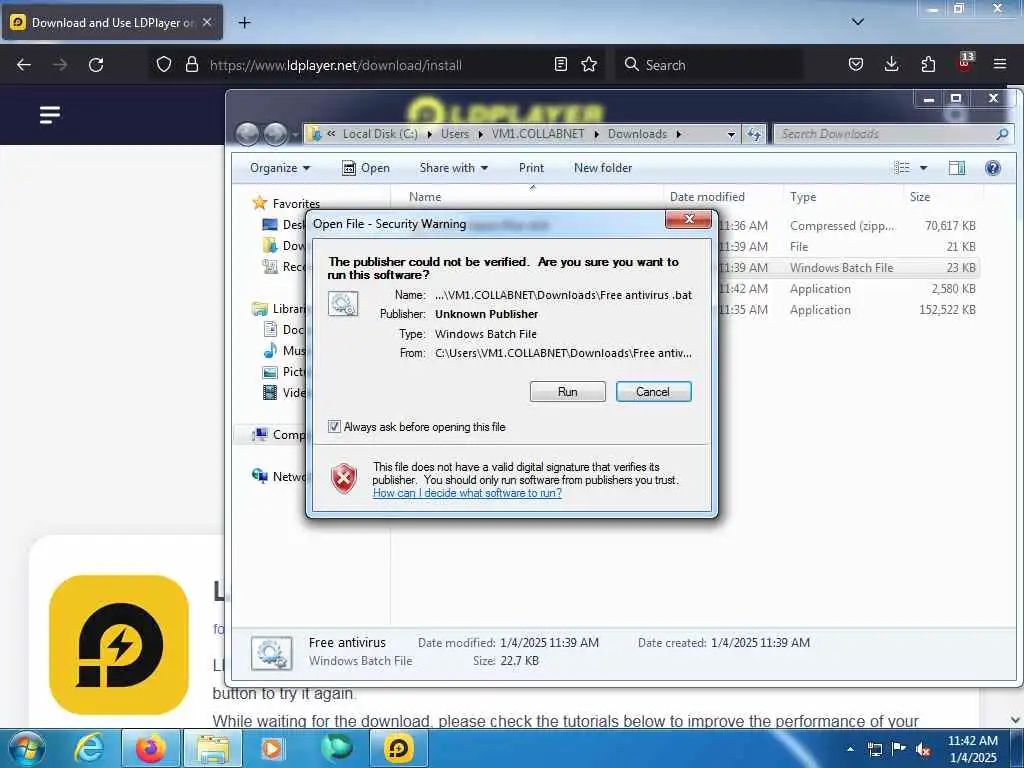1024x768 pixels.
Task: Expand the view options dropdown arrow
Action: [923, 168]
